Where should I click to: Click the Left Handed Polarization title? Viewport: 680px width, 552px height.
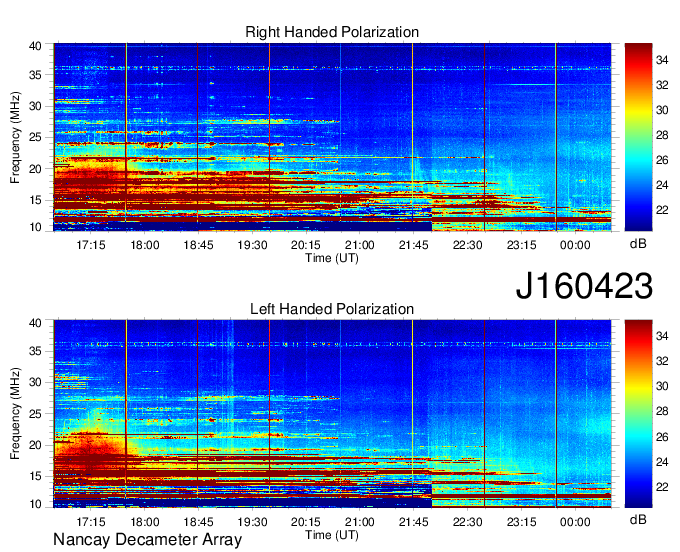click(x=332, y=309)
